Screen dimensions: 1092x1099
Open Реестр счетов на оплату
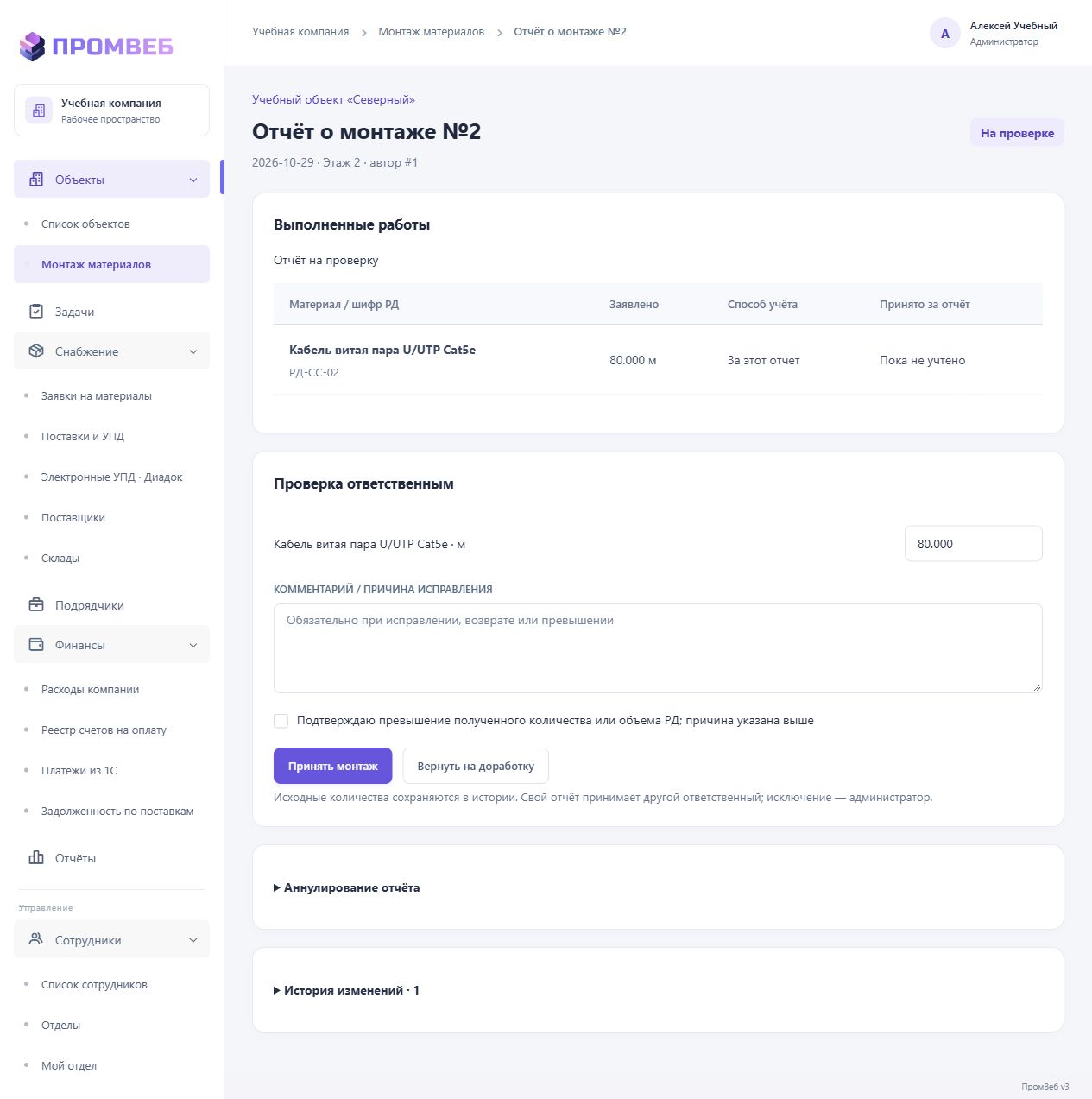[104, 730]
